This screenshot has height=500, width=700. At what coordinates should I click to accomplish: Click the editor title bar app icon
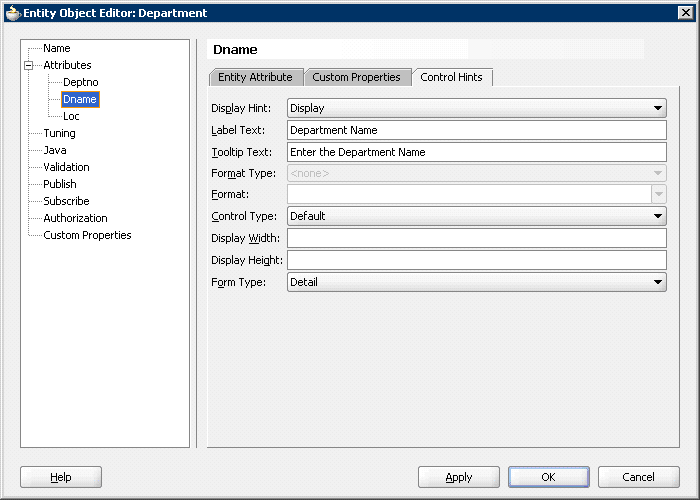click(13, 13)
